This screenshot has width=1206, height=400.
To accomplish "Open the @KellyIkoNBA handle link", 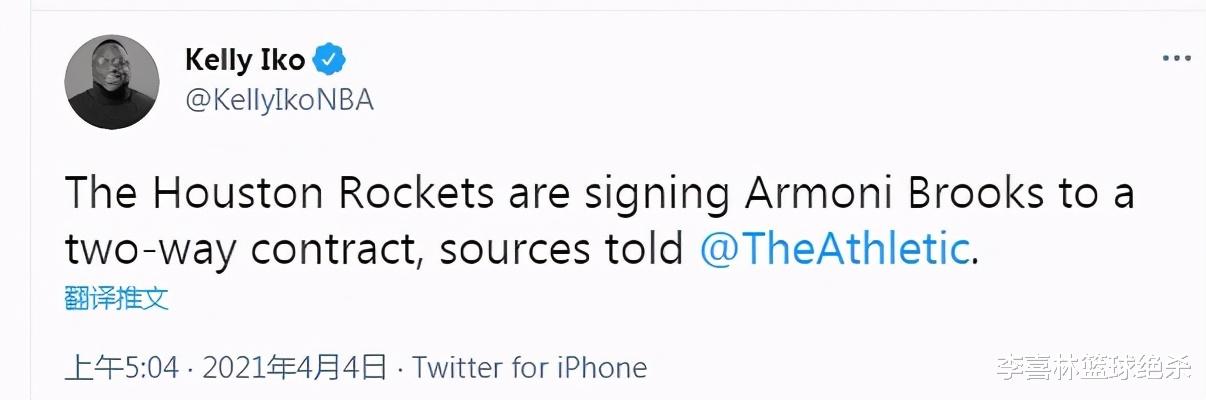I will coord(279,101).
